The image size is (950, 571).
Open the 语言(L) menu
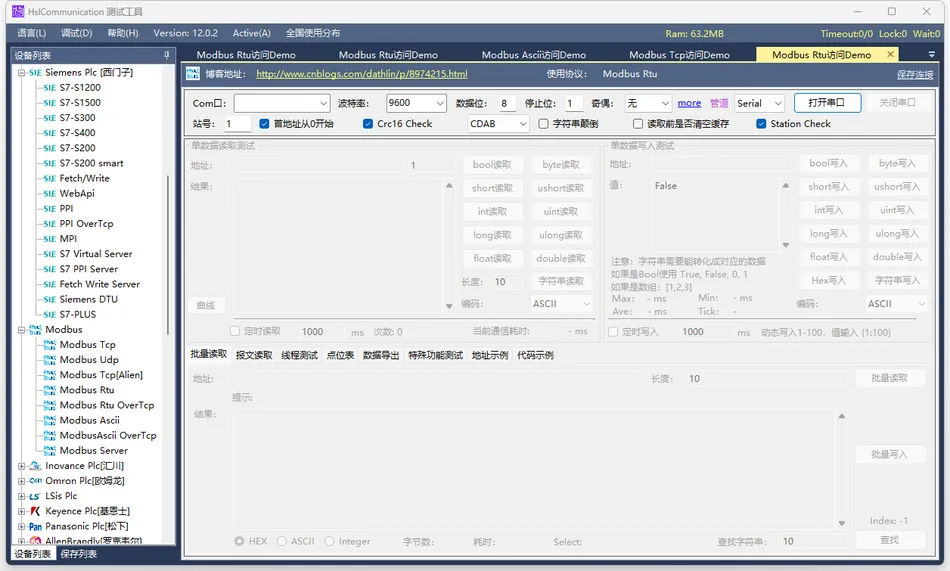(32, 33)
